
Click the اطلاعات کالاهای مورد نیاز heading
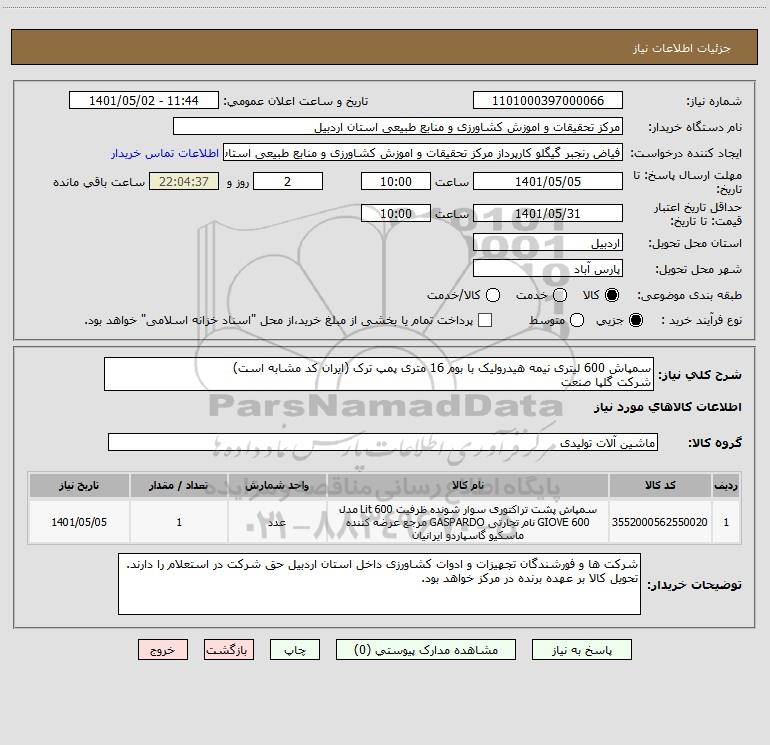point(667,407)
